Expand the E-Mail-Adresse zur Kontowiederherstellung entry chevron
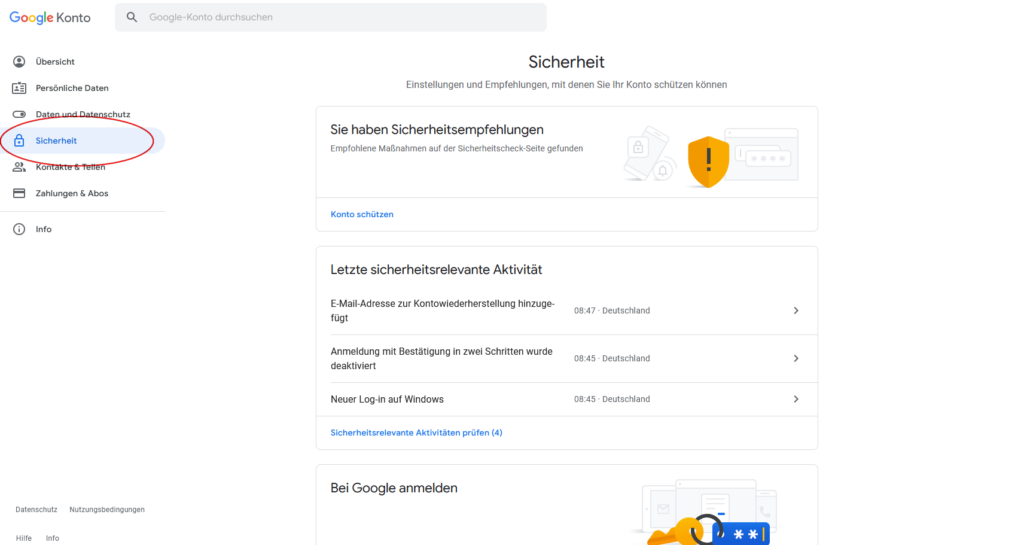1024x545 pixels. [x=796, y=311]
